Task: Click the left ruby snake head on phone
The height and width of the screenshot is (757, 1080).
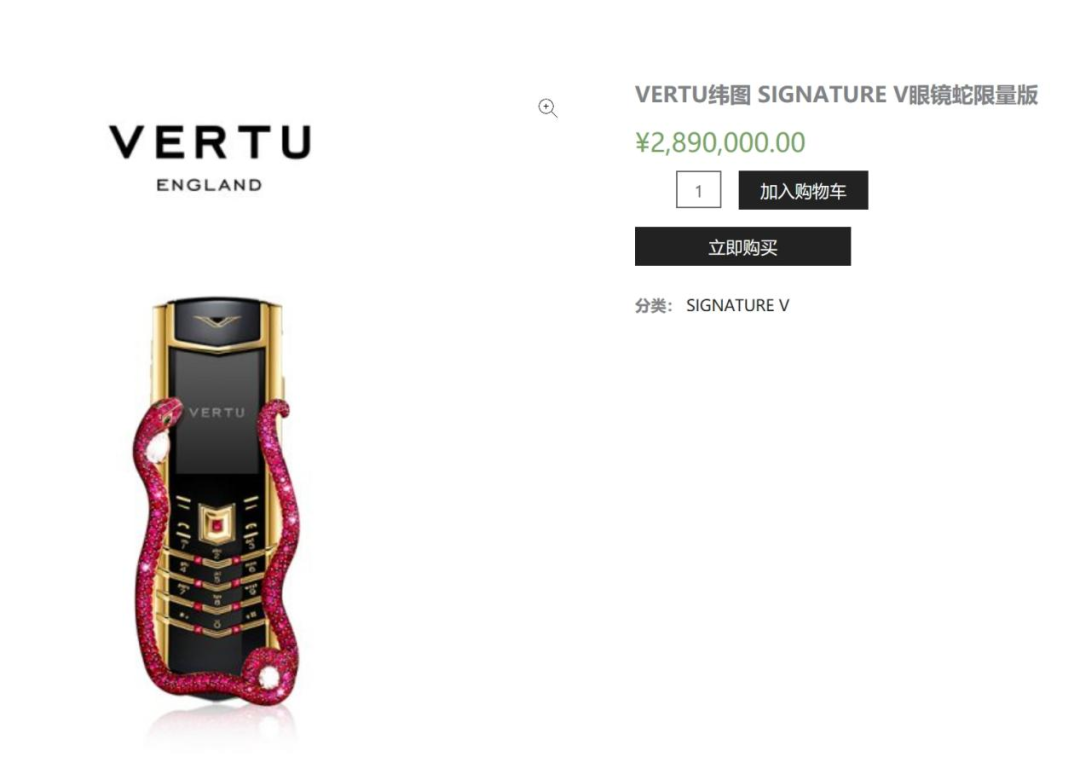Action: pyautogui.click(x=165, y=415)
